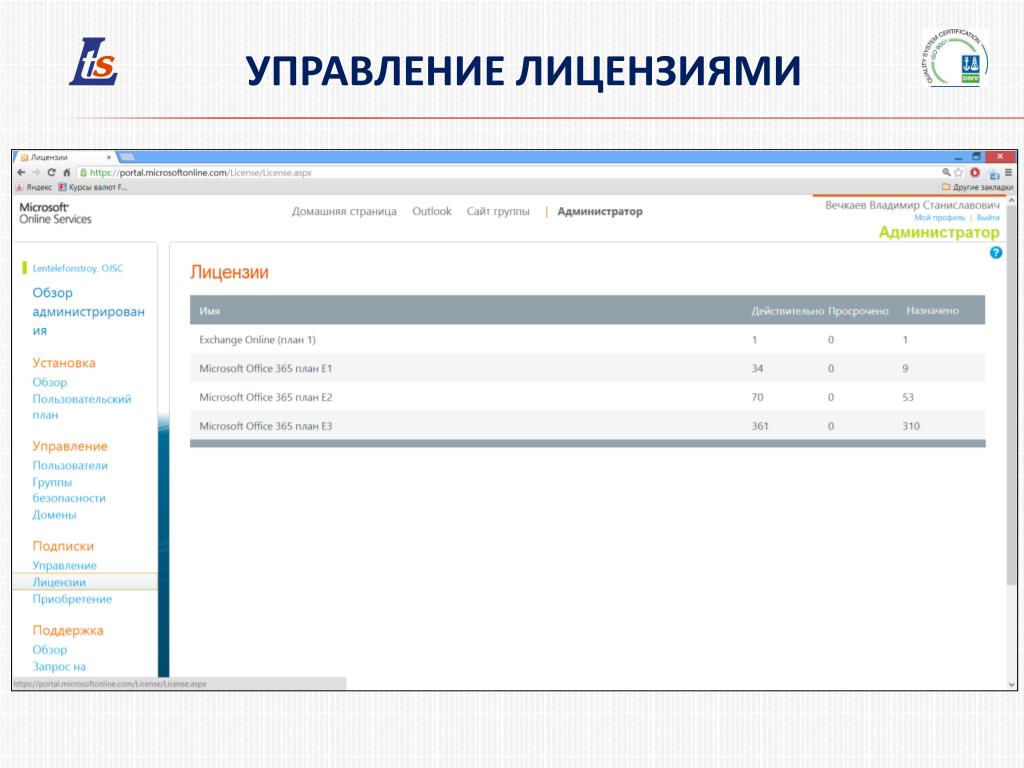This screenshot has width=1024, height=768.
Task: Click the Назначено column header
Action: tap(933, 311)
